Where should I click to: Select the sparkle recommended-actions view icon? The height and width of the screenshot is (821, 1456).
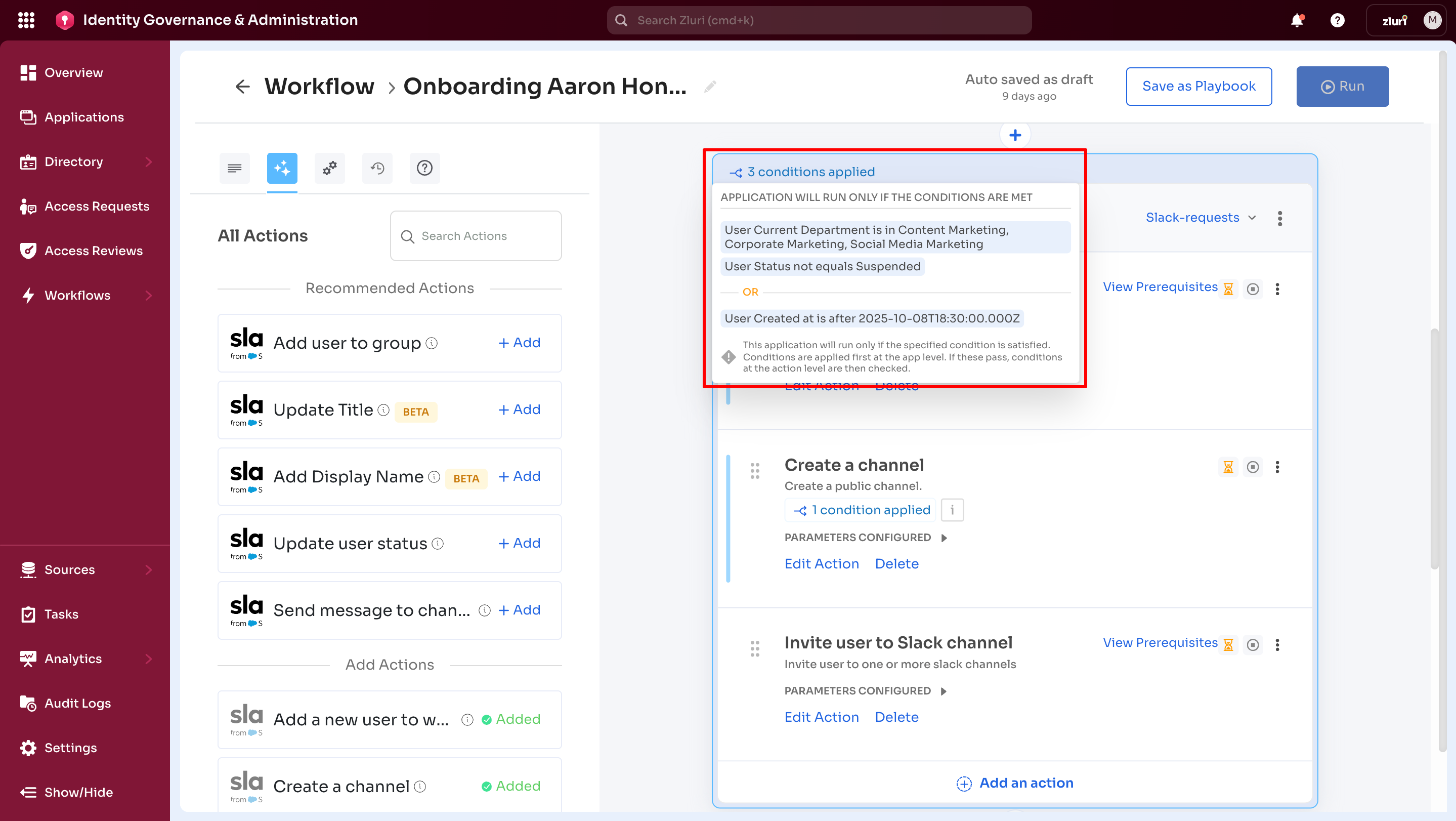pyautogui.click(x=281, y=168)
